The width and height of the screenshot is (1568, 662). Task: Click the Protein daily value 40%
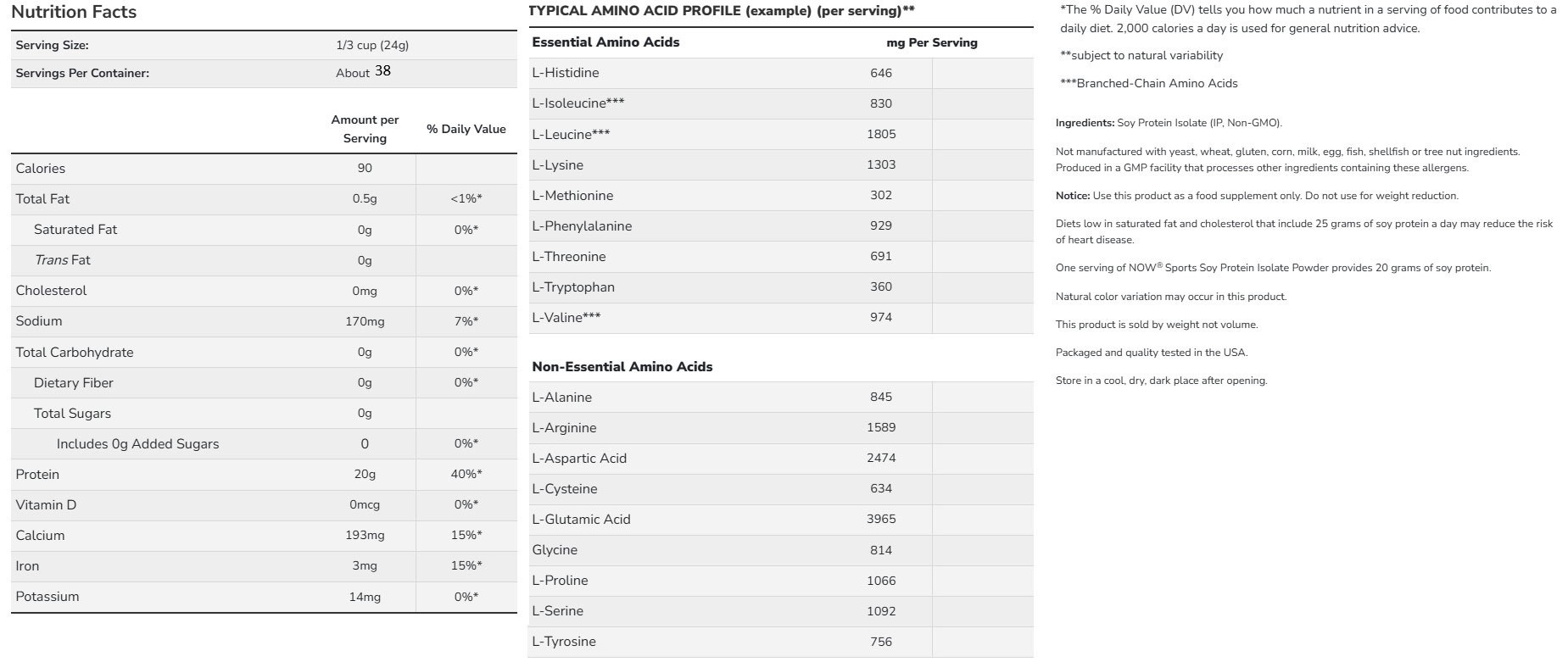466,475
